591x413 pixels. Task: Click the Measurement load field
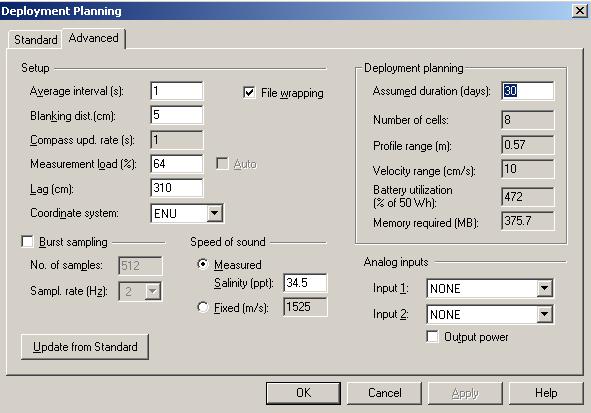176,164
